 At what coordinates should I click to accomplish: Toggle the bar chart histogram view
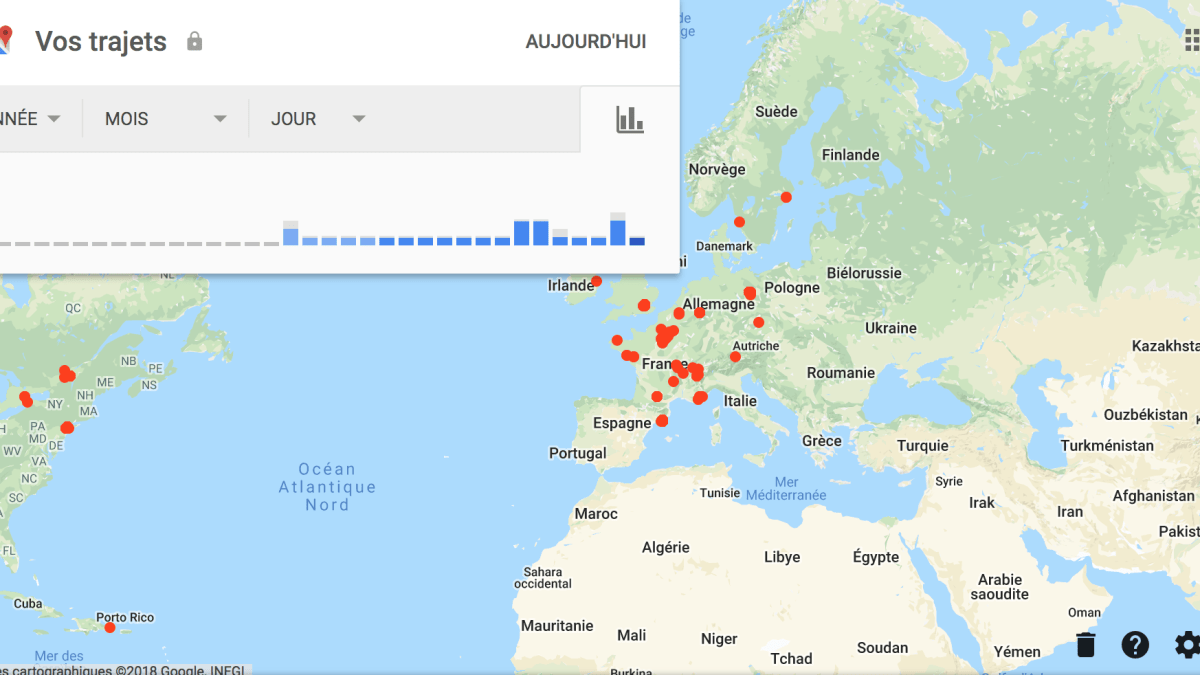click(630, 120)
